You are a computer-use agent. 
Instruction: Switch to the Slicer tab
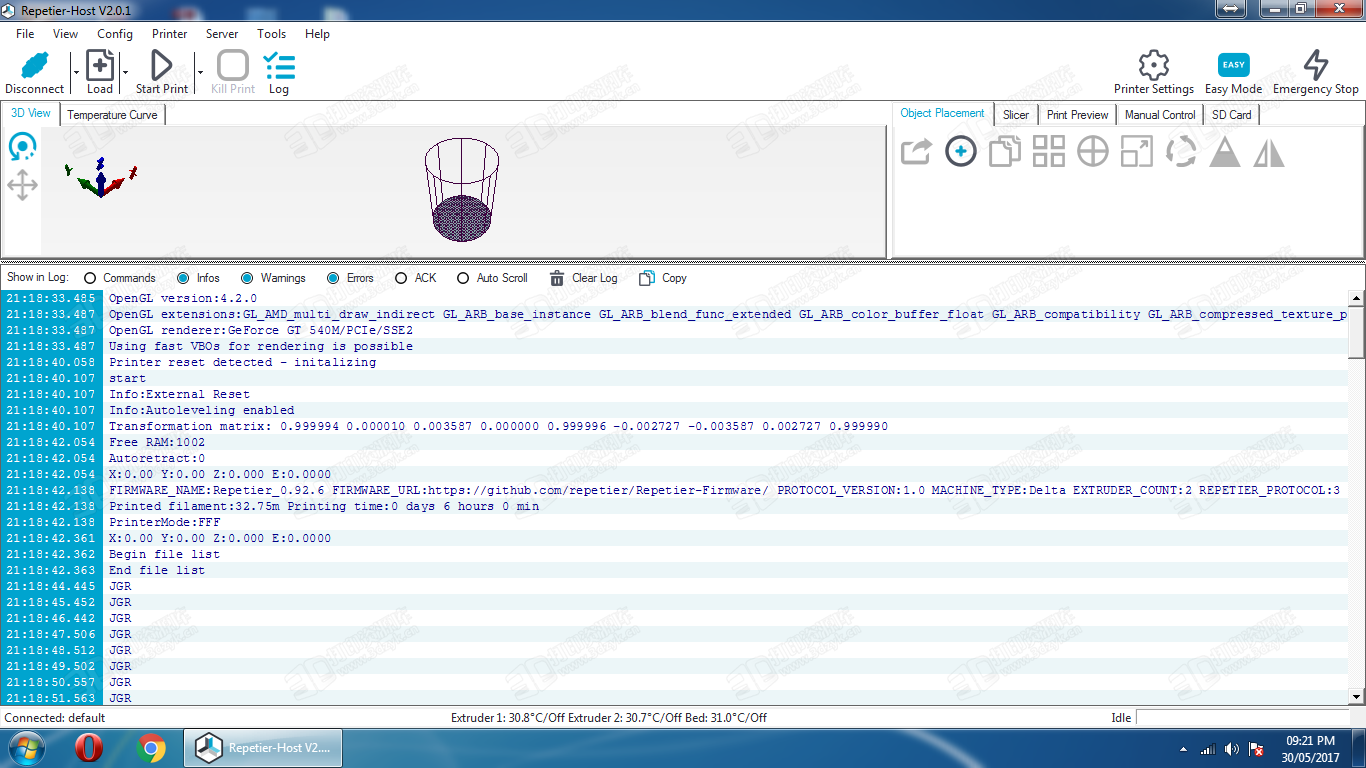(x=1016, y=115)
